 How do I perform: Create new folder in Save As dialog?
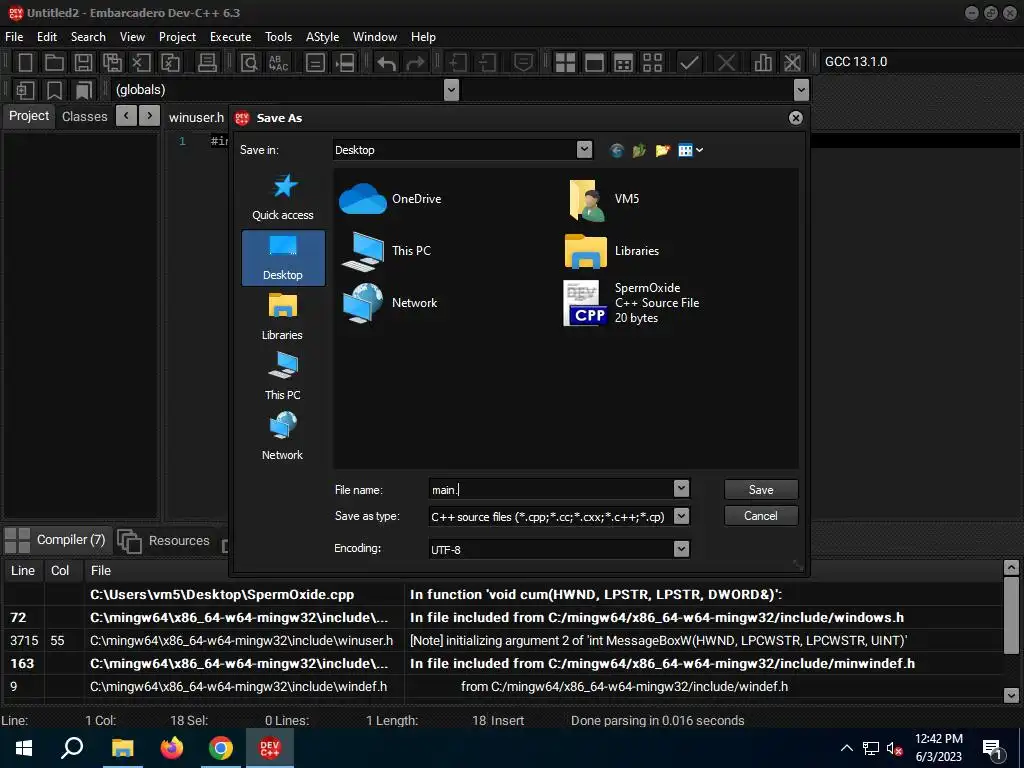663,150
